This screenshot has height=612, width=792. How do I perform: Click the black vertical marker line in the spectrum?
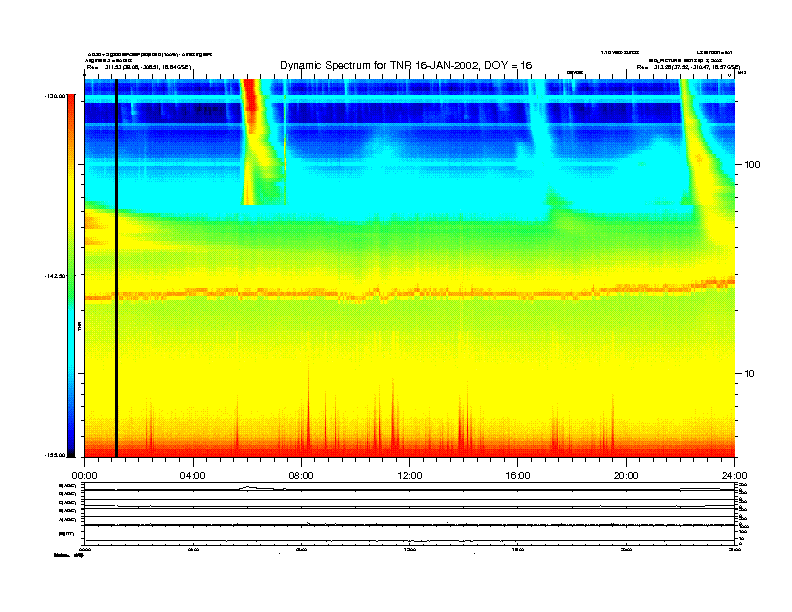(116, 268)
